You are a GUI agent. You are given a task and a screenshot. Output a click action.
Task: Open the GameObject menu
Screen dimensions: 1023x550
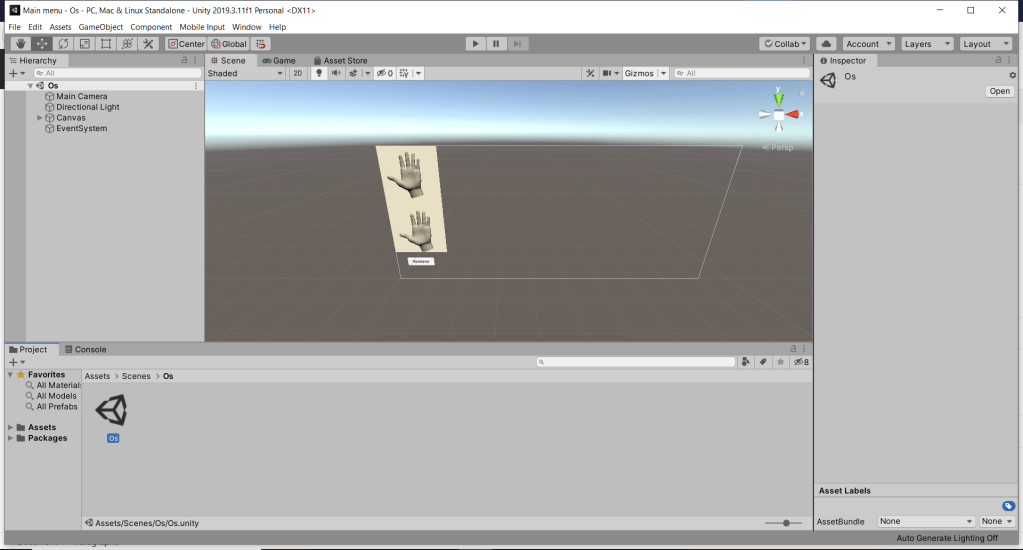tap(100, 27)
